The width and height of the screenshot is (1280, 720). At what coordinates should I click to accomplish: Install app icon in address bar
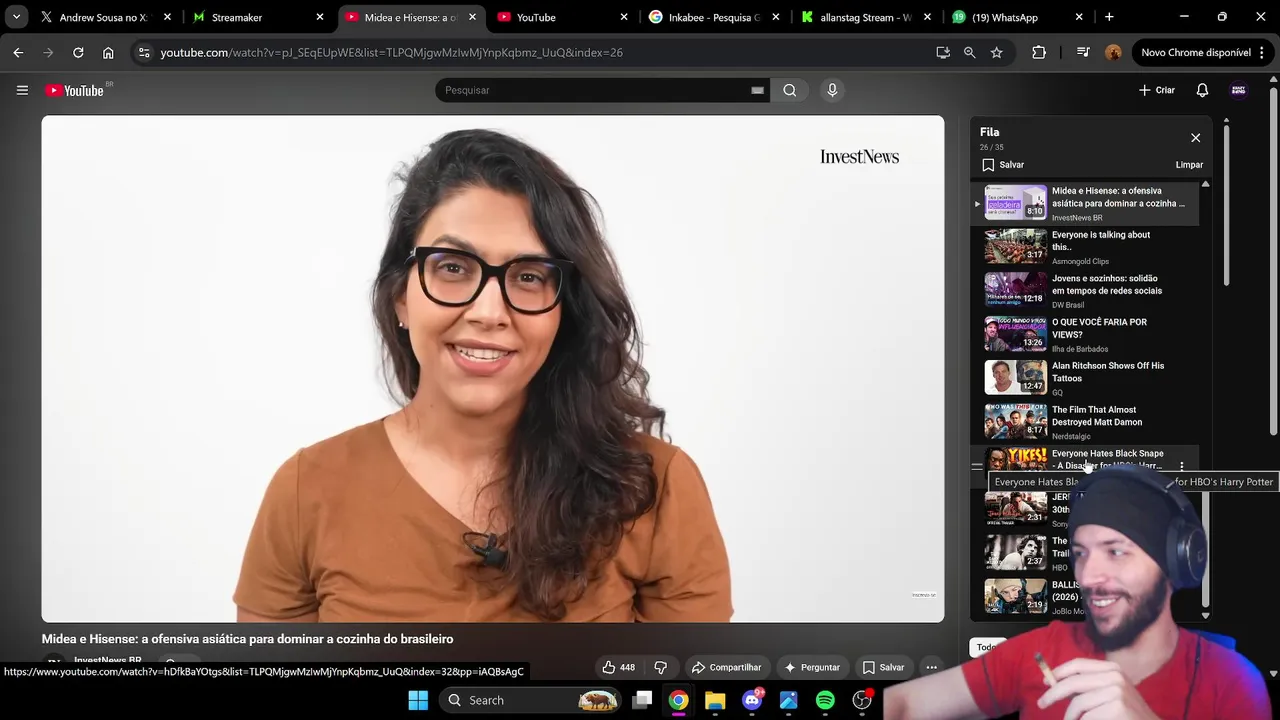tap(943, 52)
